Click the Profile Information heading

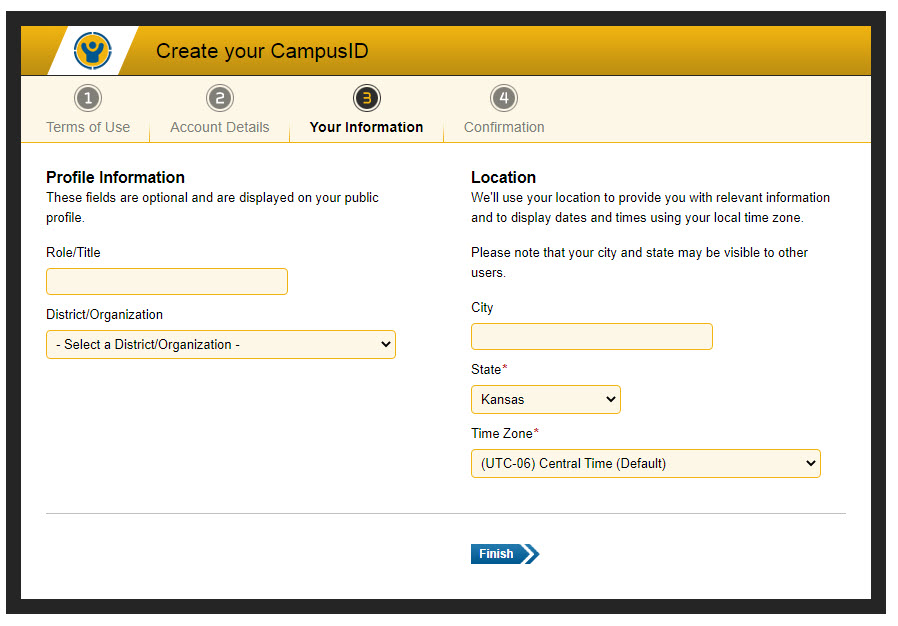115,177
